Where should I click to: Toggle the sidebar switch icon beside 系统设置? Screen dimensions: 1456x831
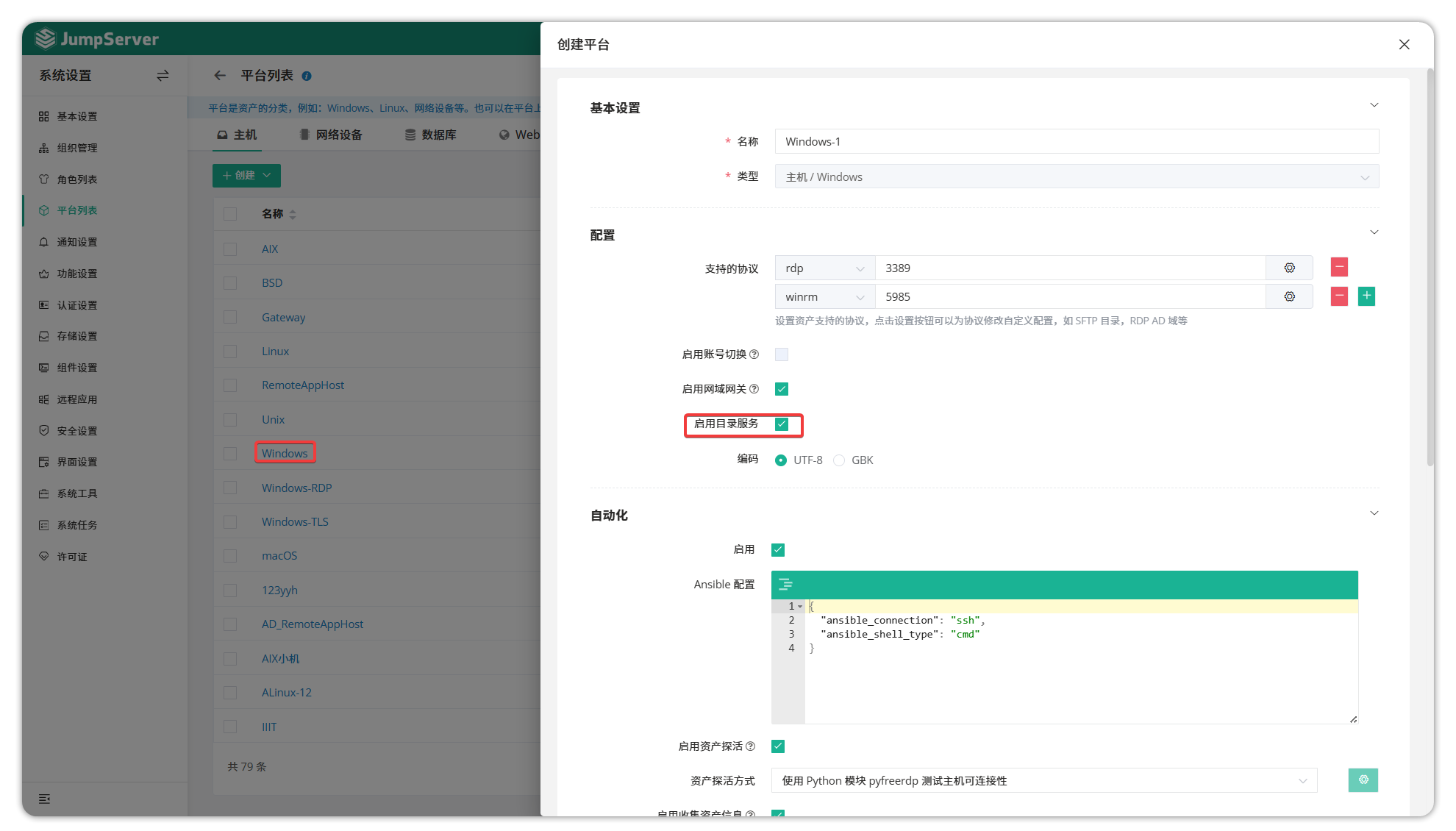pos(163,75)
